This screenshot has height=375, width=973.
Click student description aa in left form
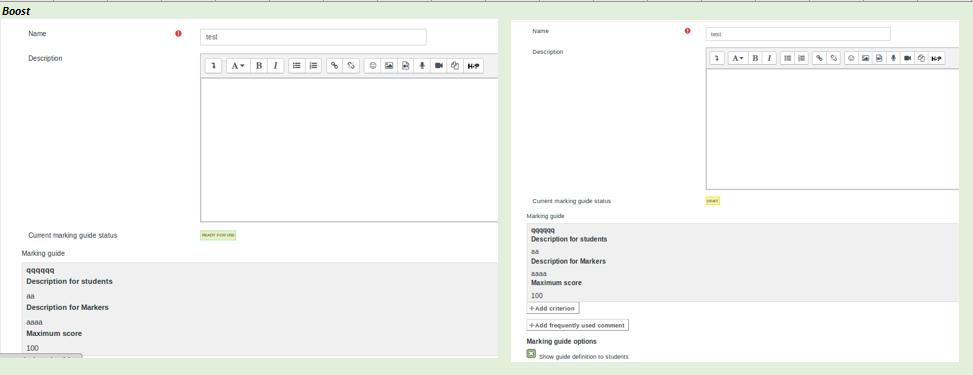coord(30,296)
